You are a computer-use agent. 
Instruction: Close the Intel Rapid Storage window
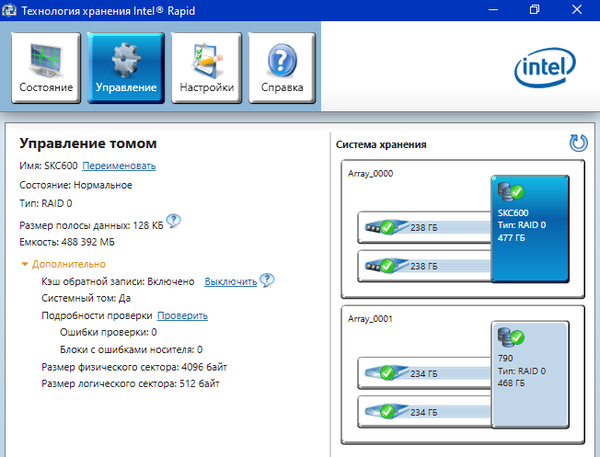[577, 10]
